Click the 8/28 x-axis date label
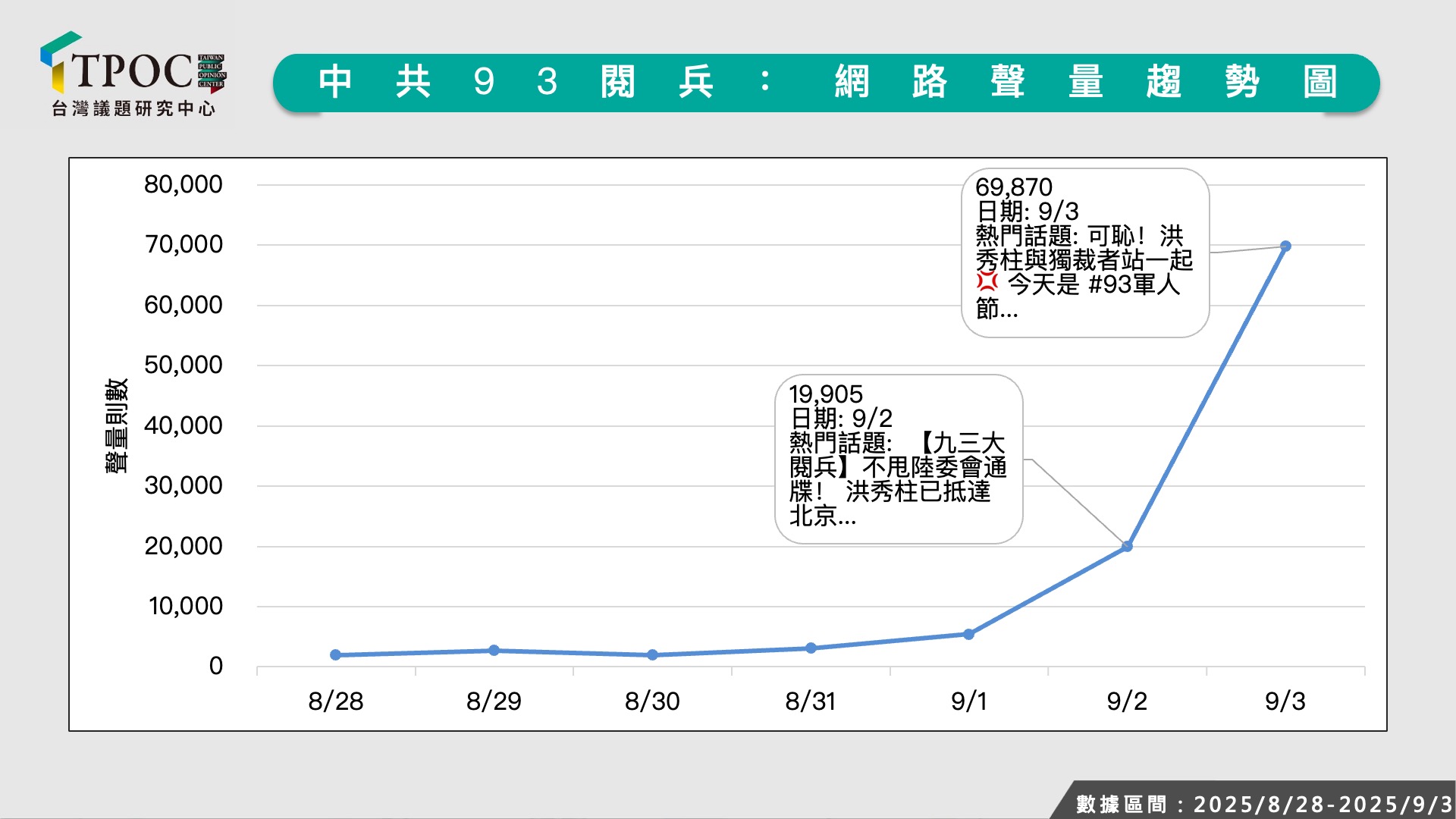Viewport: 1456px width, 819px height. point(335,701)
